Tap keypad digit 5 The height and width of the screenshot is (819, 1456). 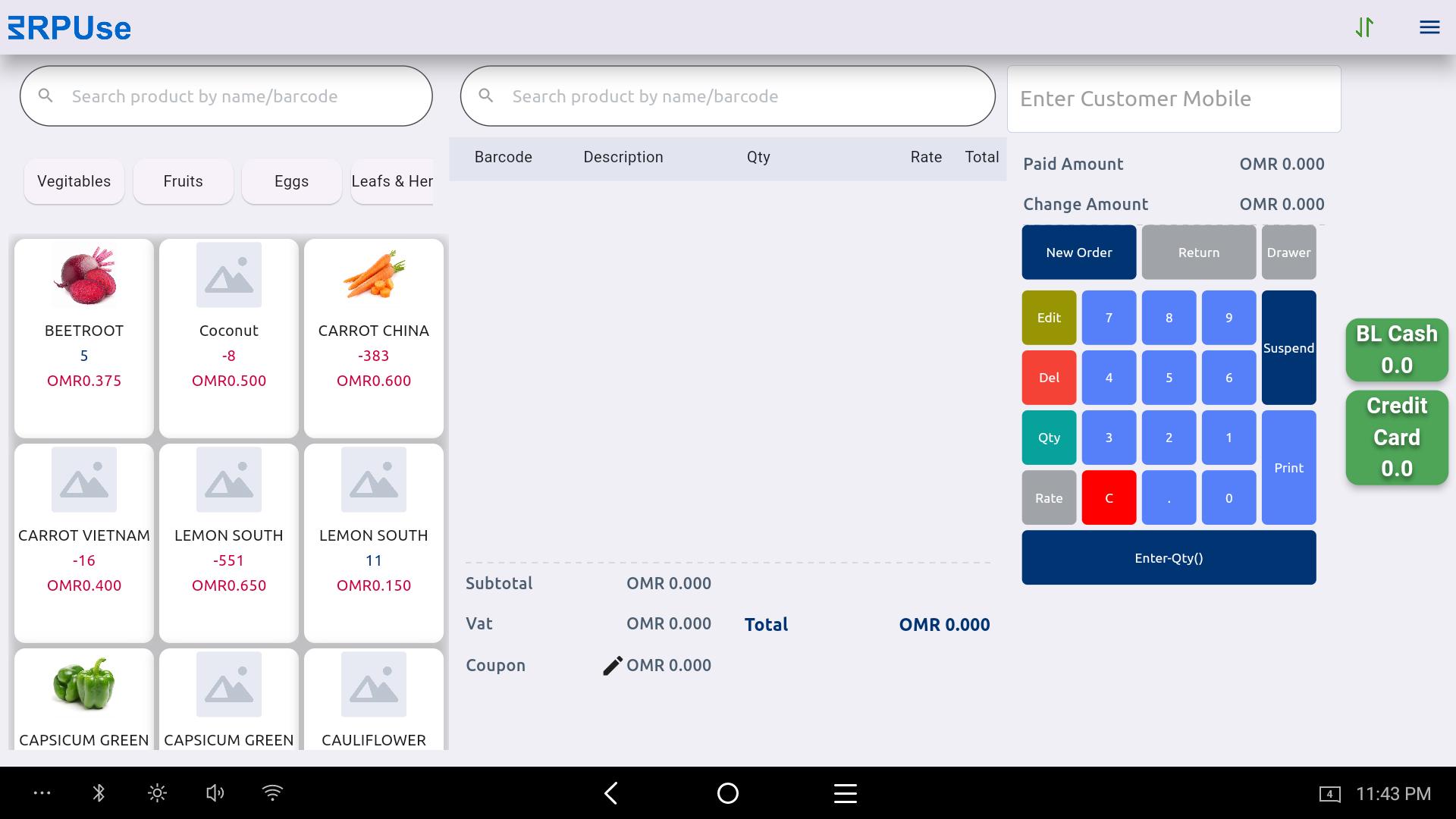(x=1169, y=378)
